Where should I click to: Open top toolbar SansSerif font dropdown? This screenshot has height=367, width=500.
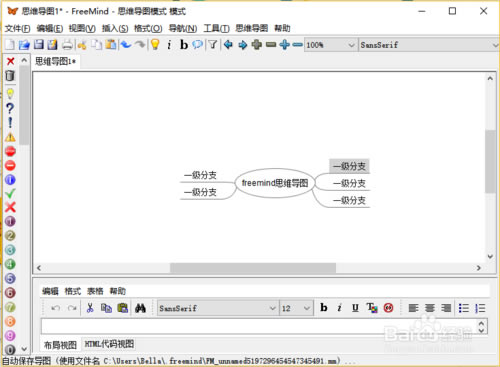(429, 45)
